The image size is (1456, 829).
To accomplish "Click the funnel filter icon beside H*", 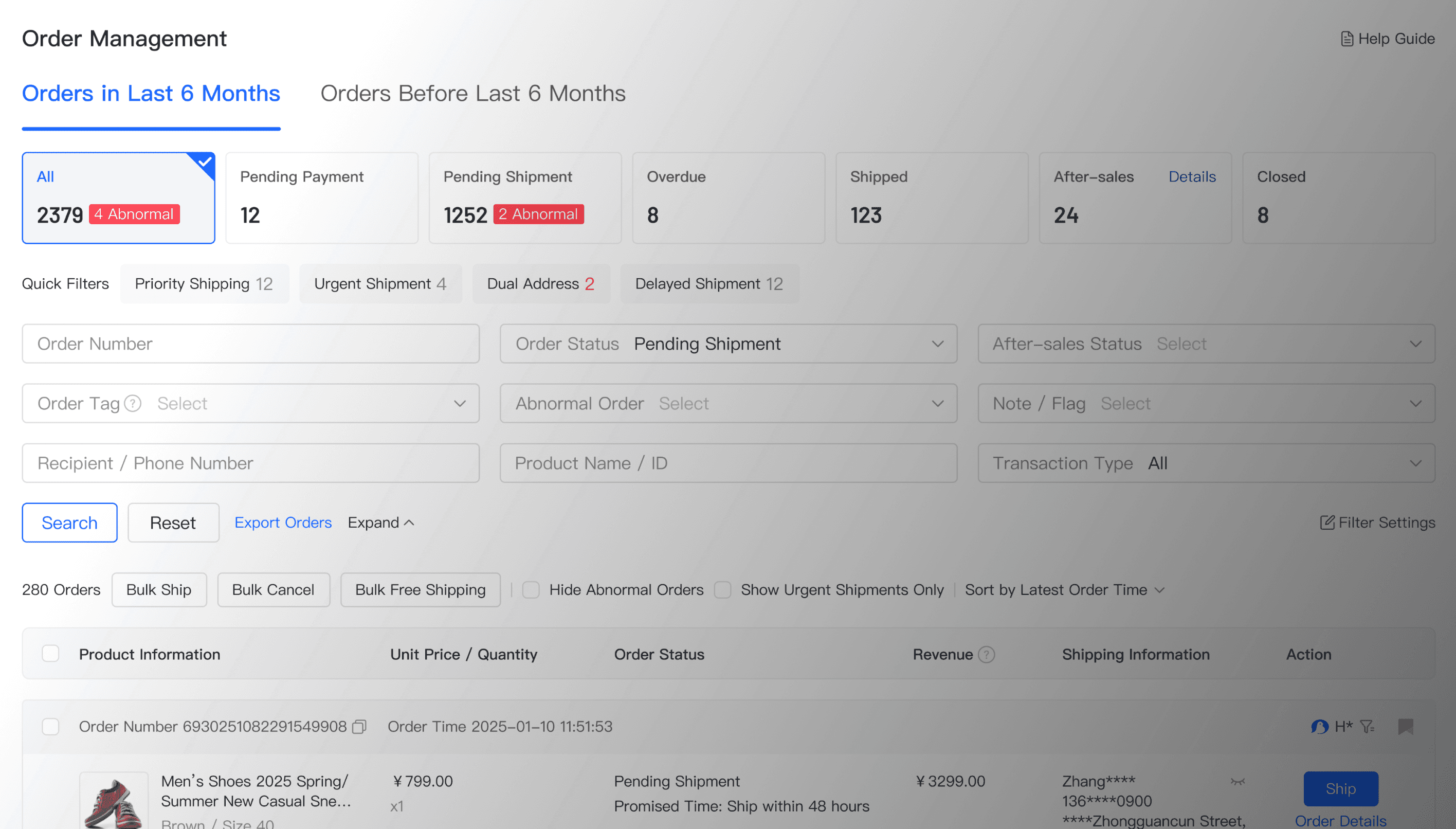I will (x=1367, y=727).
